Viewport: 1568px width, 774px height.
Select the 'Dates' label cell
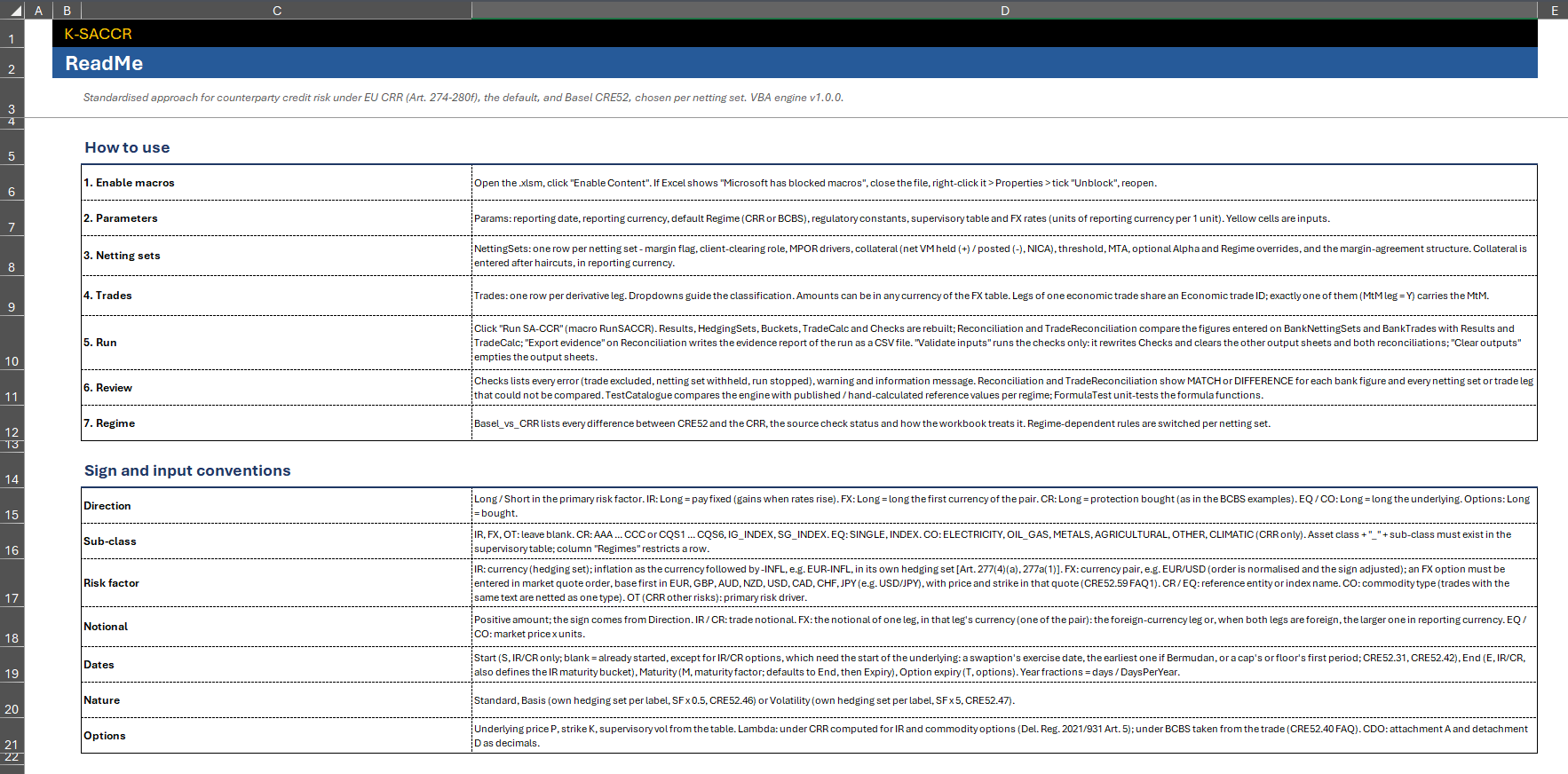[277, 665]
